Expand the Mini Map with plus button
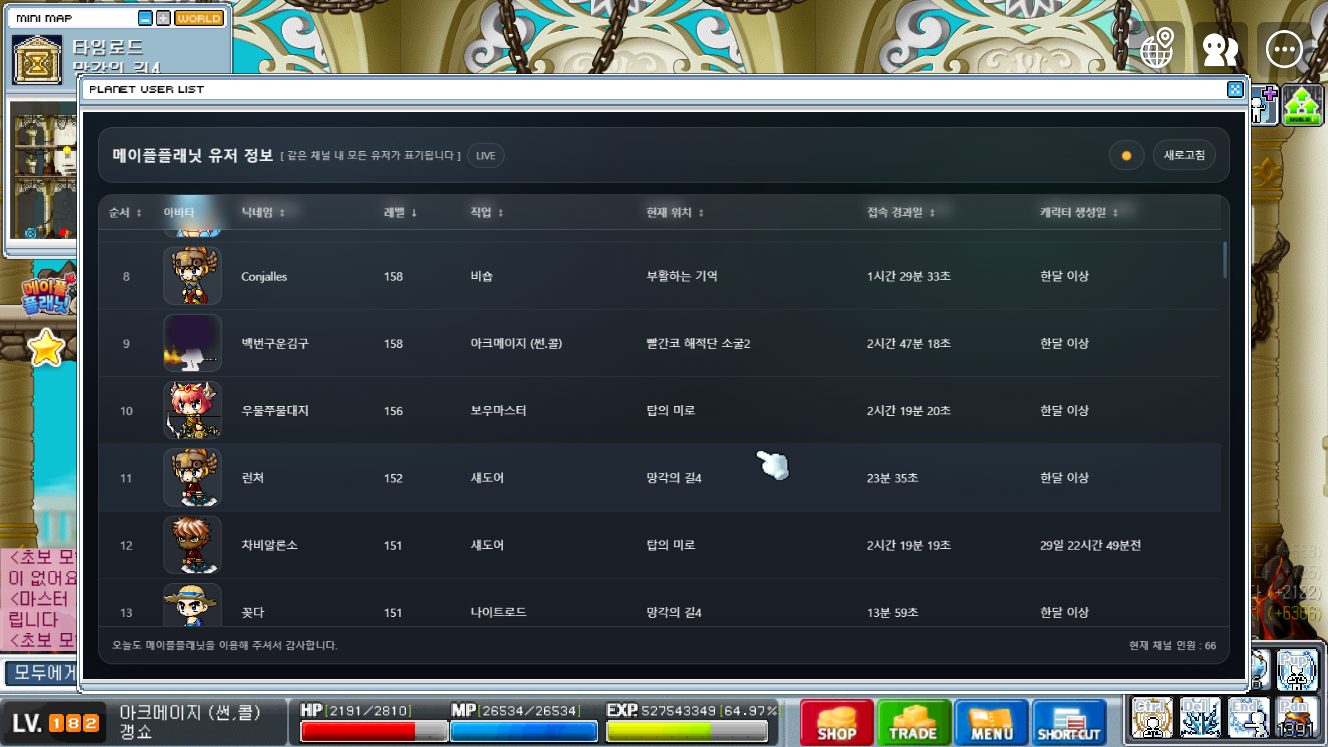Screen dimensions: 1328x747 163,18
